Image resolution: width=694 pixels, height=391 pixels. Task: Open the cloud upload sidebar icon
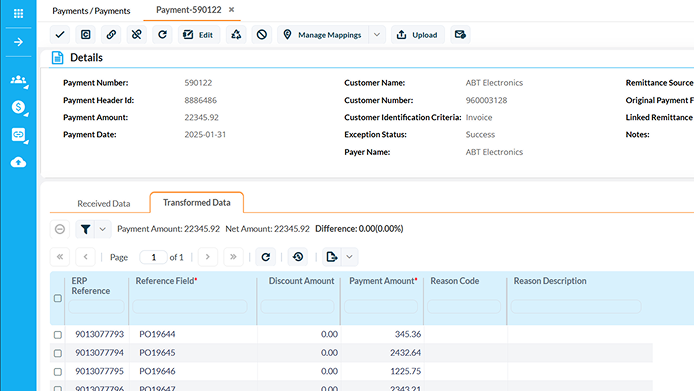point(18,162)
